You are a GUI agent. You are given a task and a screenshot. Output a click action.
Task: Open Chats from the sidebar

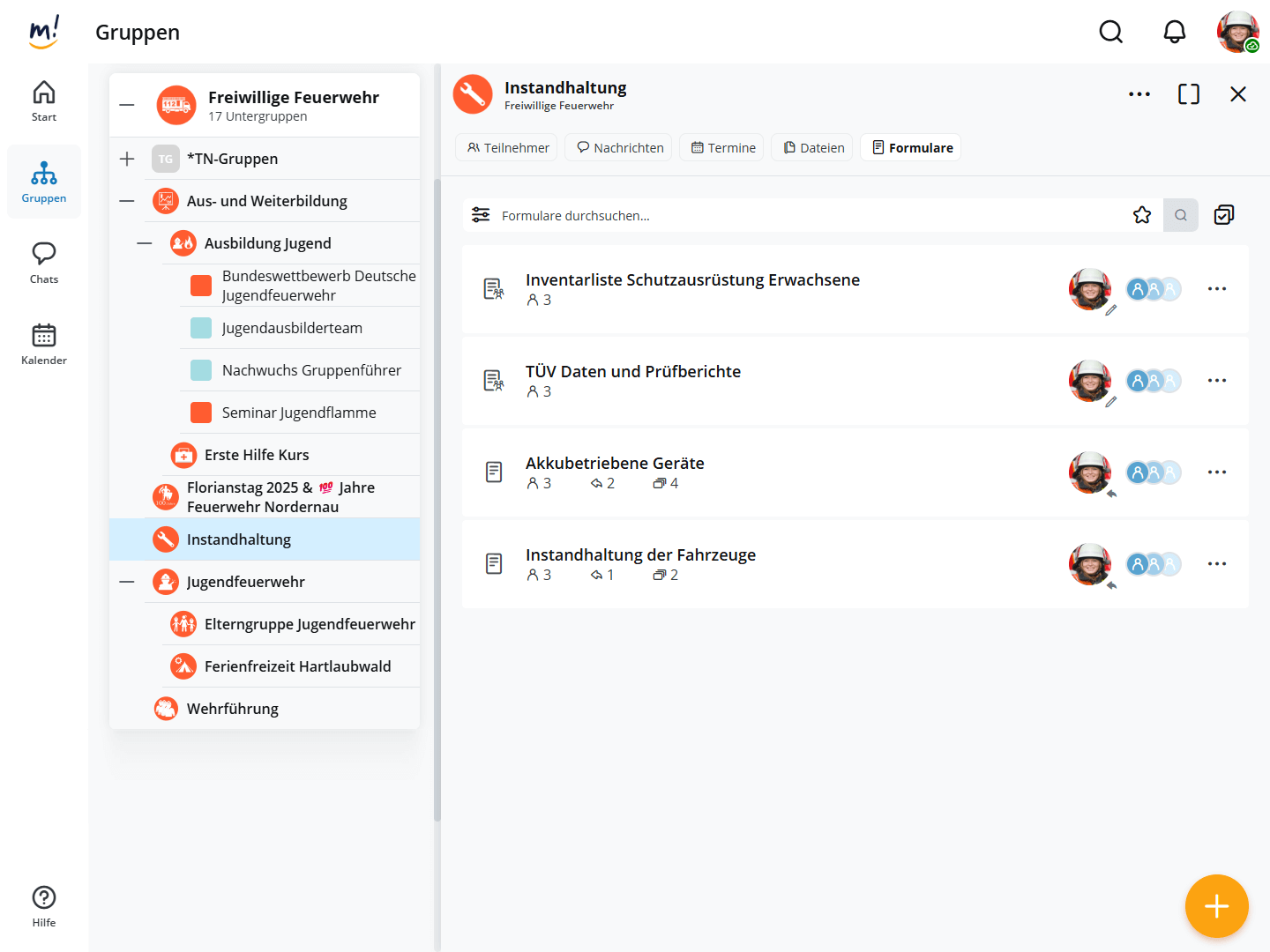(x=44, y=263)
